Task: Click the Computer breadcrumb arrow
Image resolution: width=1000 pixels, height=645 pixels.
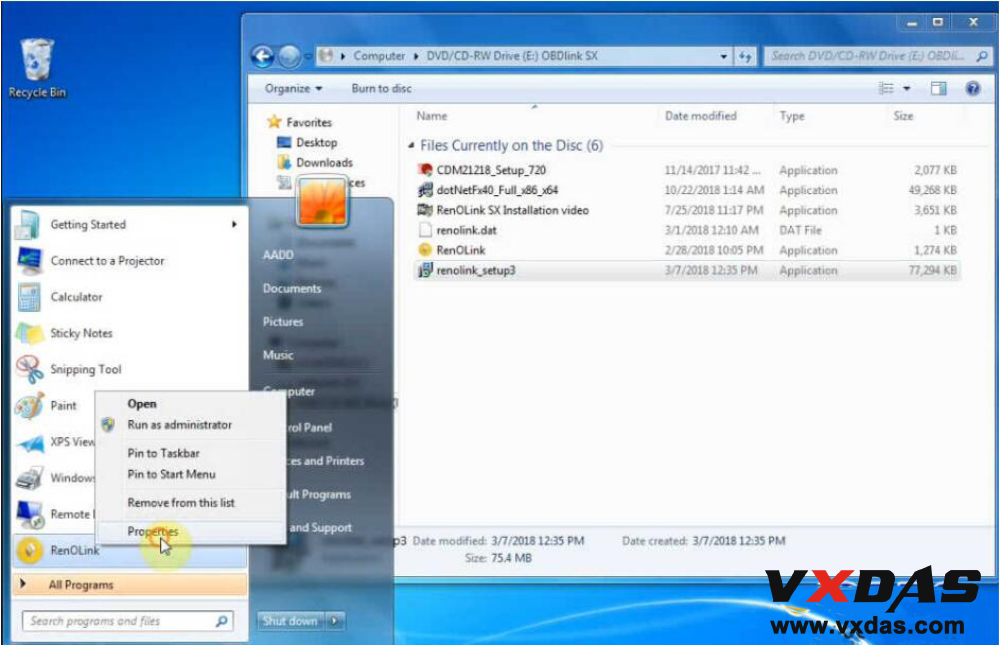Action: point(416,56)
